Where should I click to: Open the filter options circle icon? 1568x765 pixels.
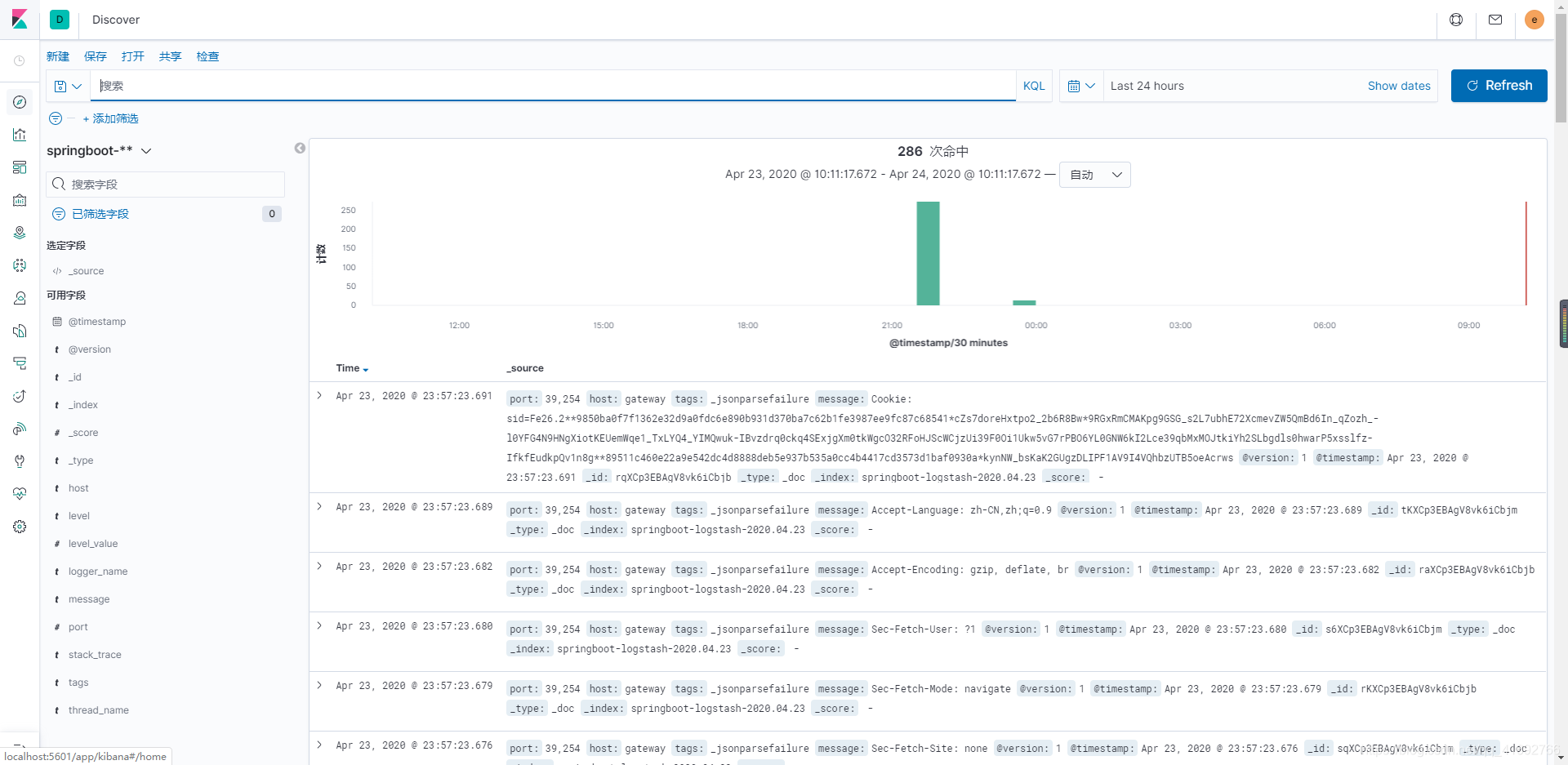click(56, 118)
